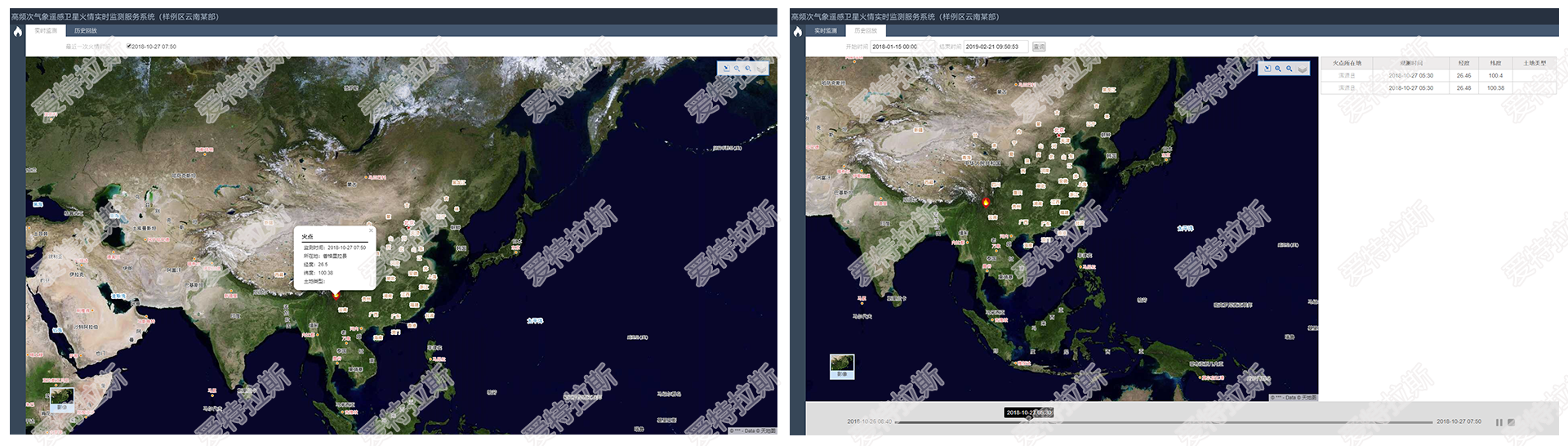Screen dimensions: 1568x446
Task: Click the end time field 2019-02-21 09:50:53
Action: click(x=996, y=47)
